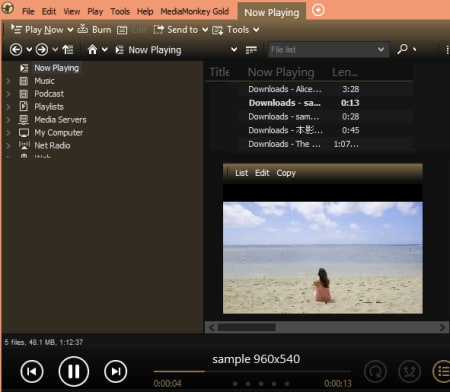Image resolution: width=450 pixels, height=392 pixels.
Task: Click the beach video preview
Action: (323, 258)
